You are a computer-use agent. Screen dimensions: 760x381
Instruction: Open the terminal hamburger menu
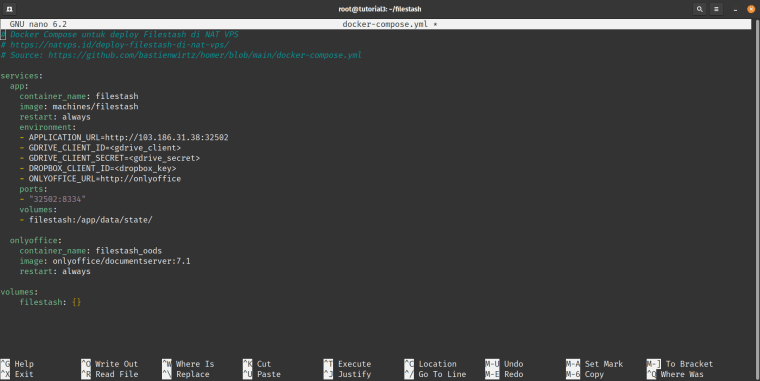pos(716,9)
